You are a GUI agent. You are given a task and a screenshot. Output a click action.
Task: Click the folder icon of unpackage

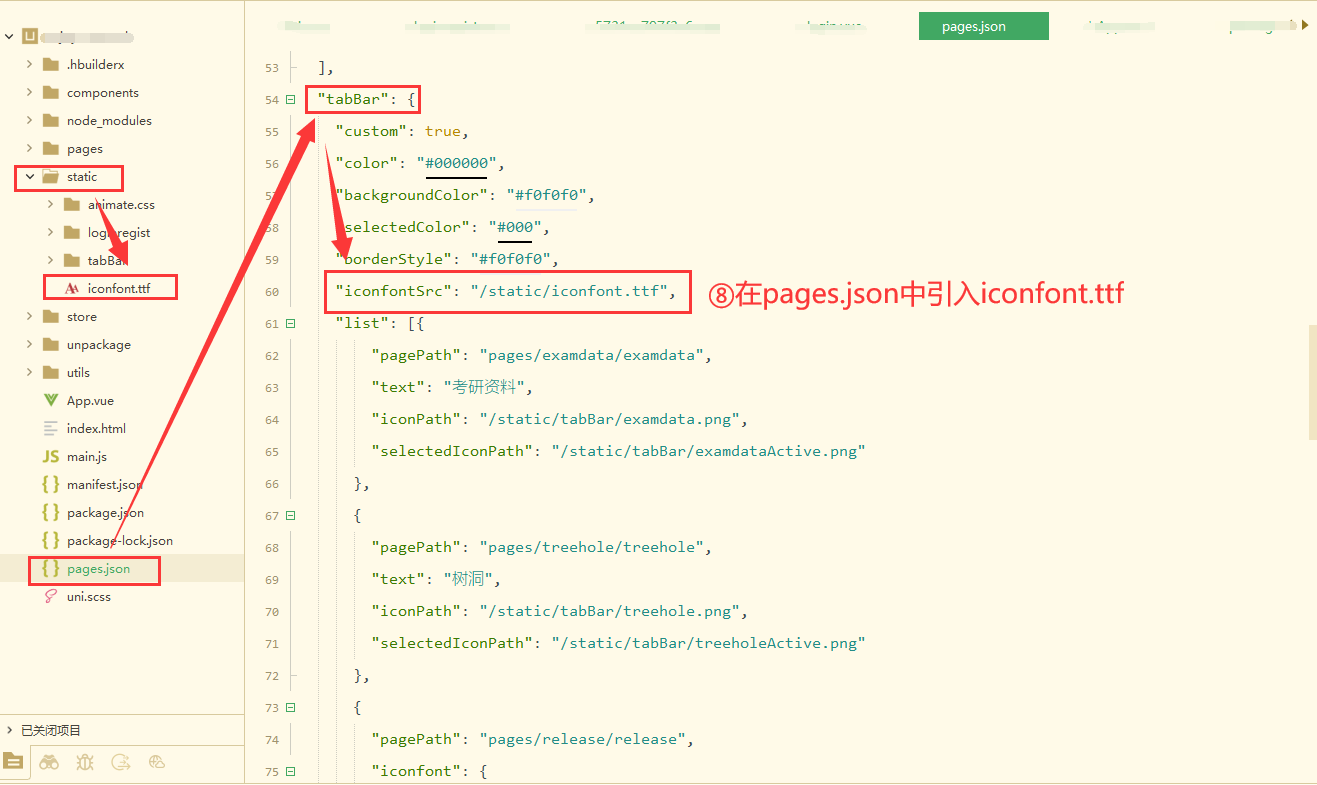click(x=51, y=344)
